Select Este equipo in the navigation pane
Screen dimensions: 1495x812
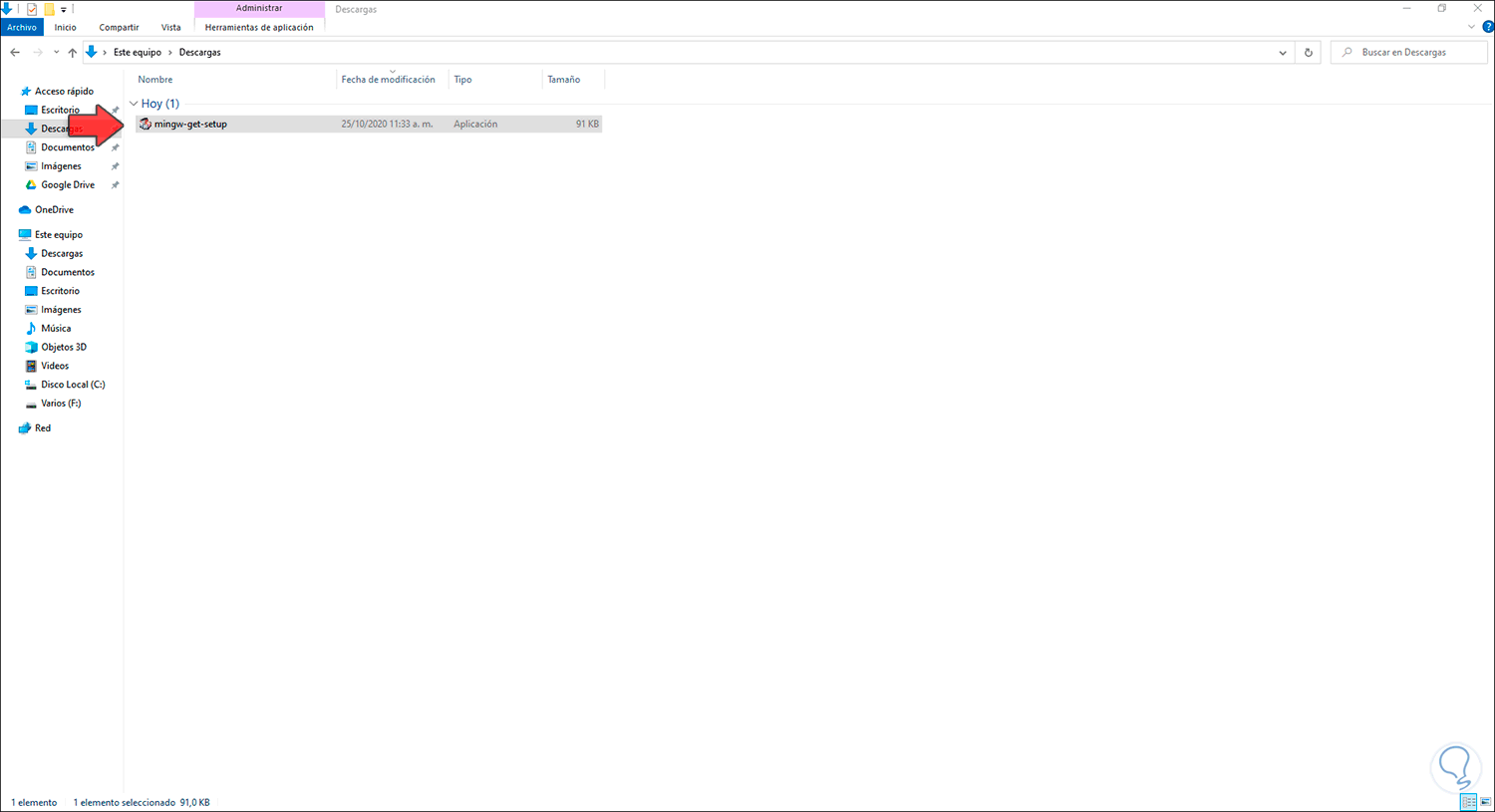coord(59,235)
